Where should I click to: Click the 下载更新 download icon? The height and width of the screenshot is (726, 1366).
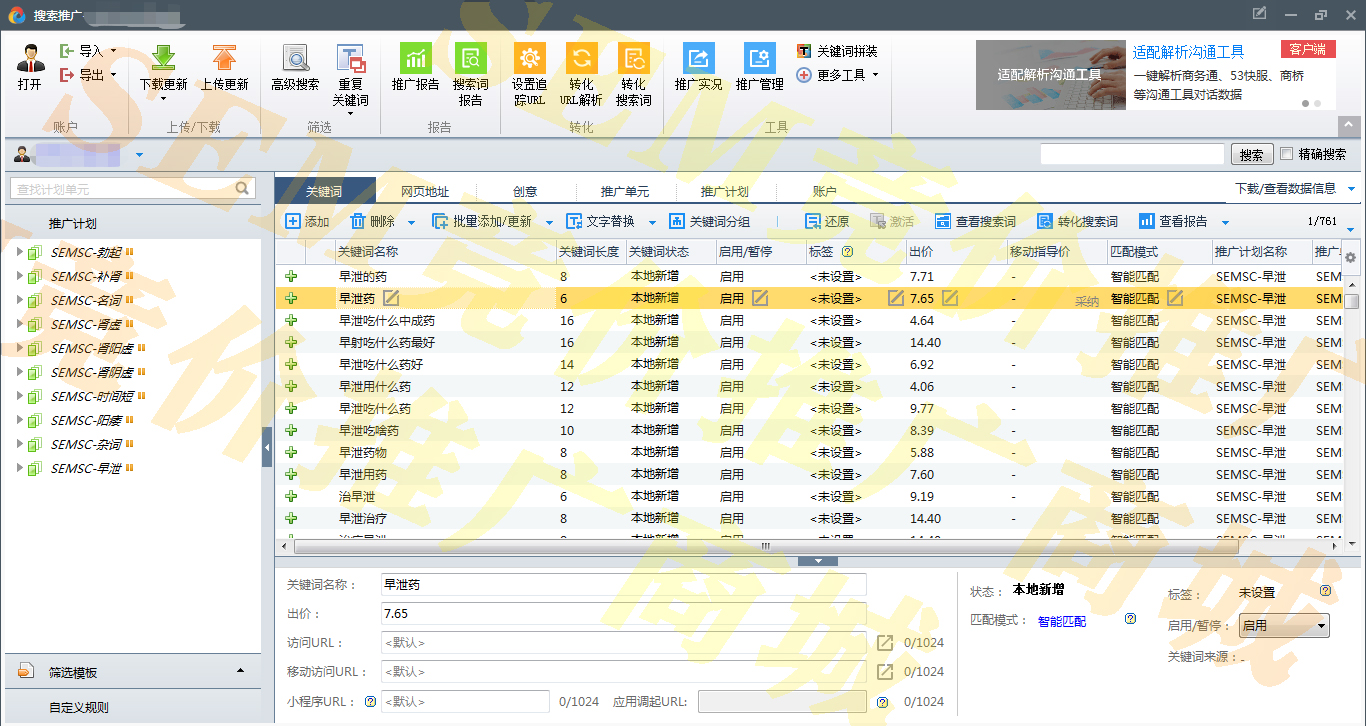pyautogui.click(x=163, y=59)
